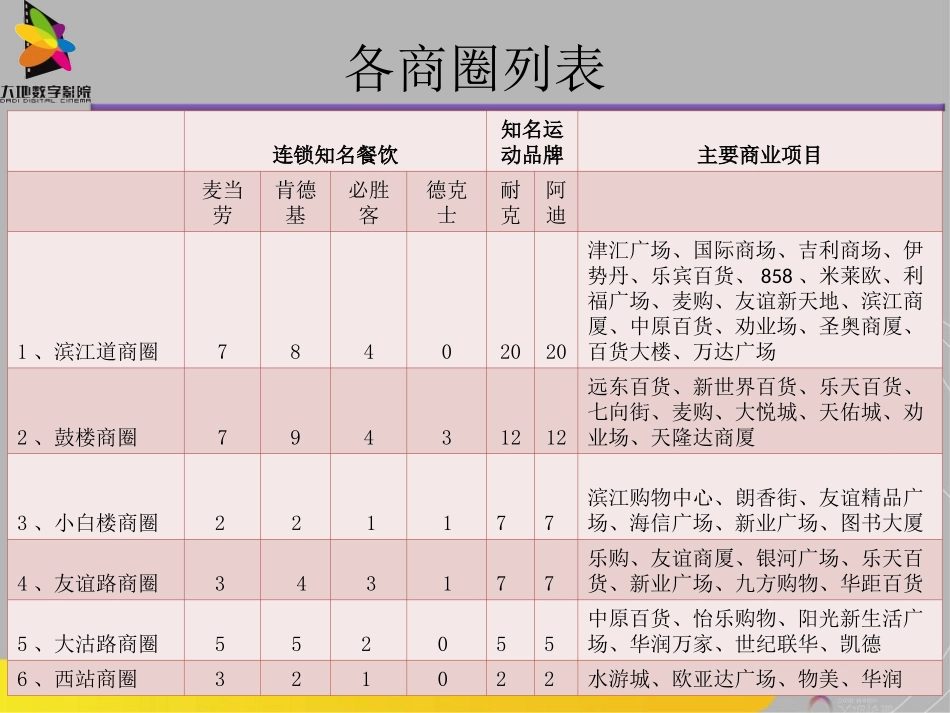Click 肯德基 value 9 in 鼓楼商圈 row
Image resolution: width=950 pixels, height=713 pixels.
click(295, 437)
